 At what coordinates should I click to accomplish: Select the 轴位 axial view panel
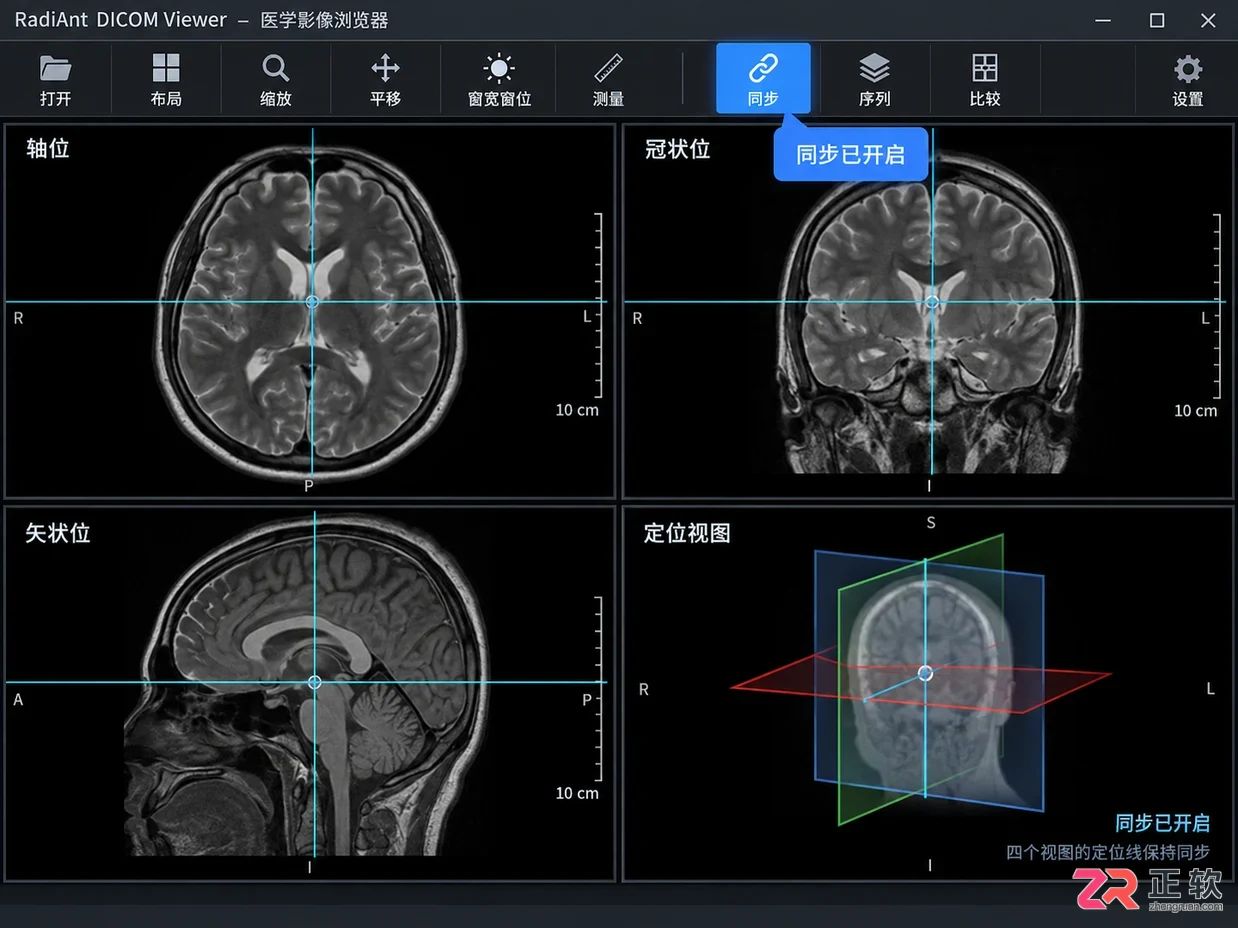coord(310,311)
